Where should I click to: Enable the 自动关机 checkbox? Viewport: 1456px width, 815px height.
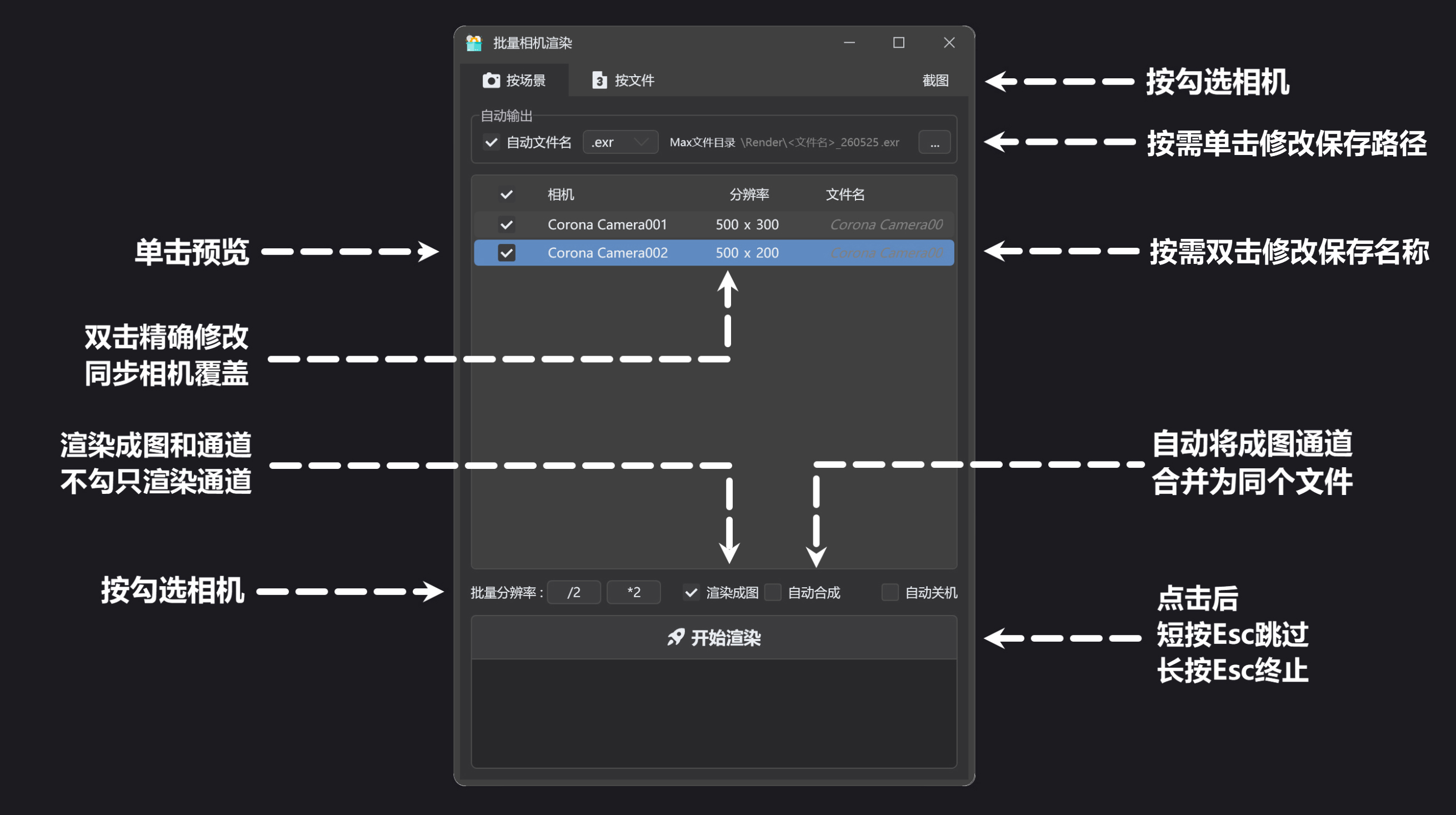pyautogui.click(x=889, y=592)
